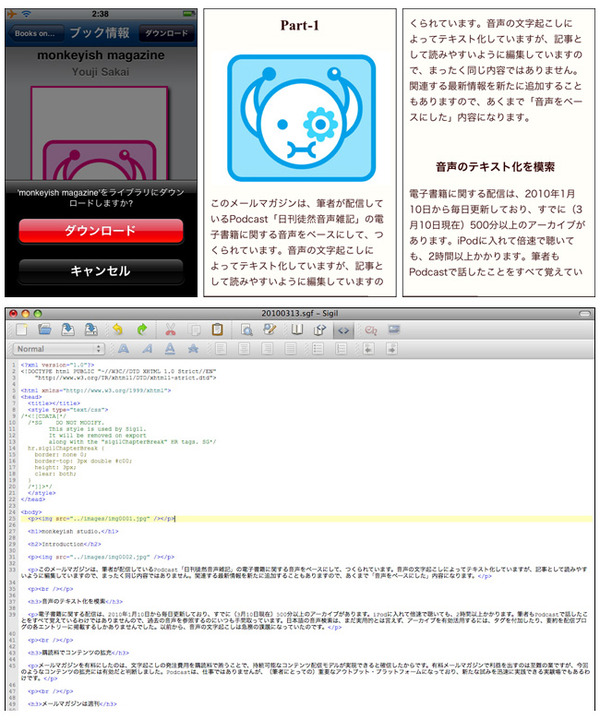Open the metadata editor pencil icon
Viewport: 600px width, 720px height.
click(270, 329)
